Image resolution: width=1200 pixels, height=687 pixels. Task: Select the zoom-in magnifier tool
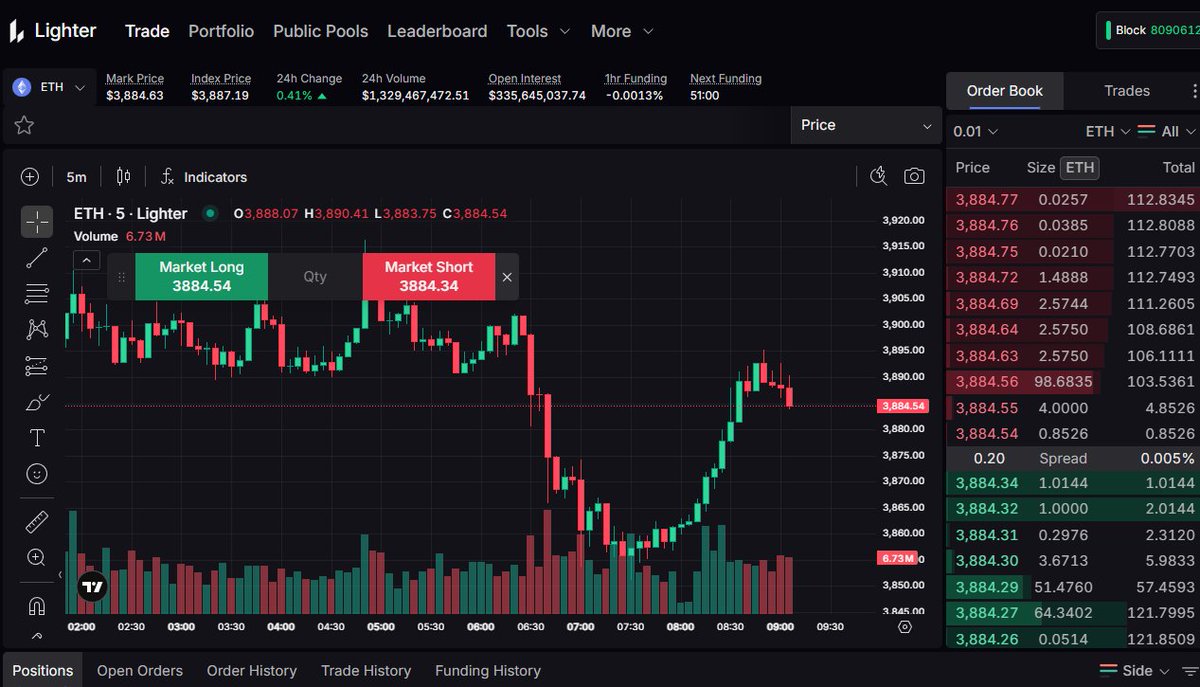37,558
